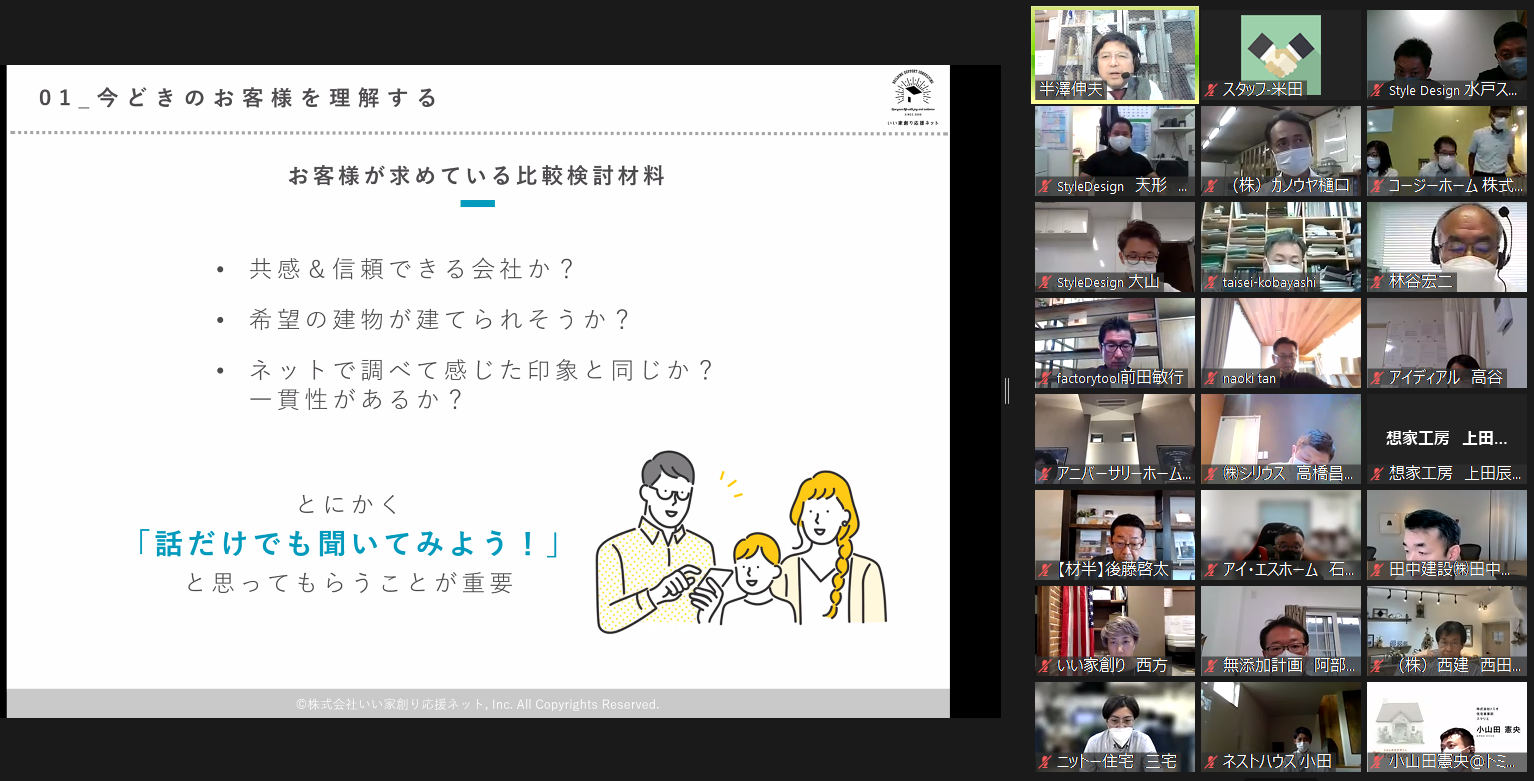Screen dimensions: 1534x781
Task: Select the active speaker video 半澤伸夫
Action: pos(1114,55)
